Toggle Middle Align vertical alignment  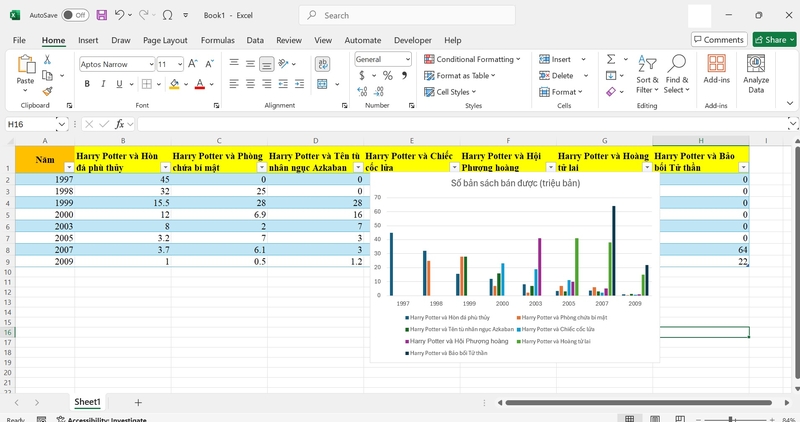coord(250,64)
